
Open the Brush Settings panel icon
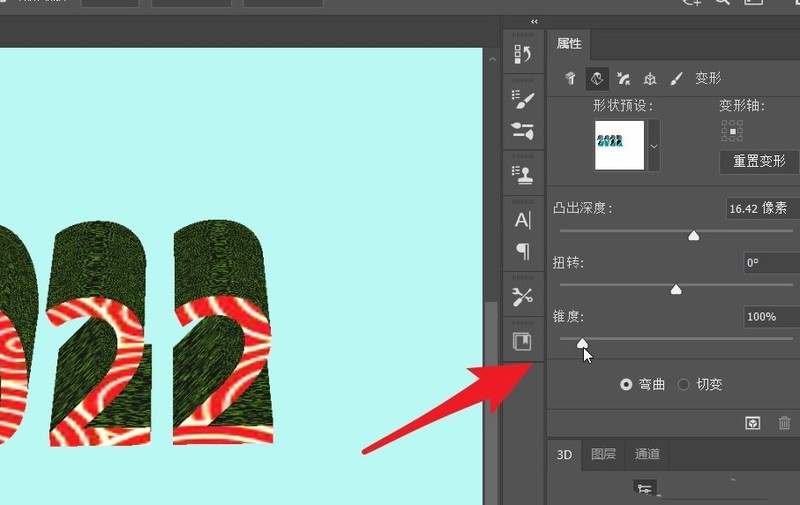(523, 99)
